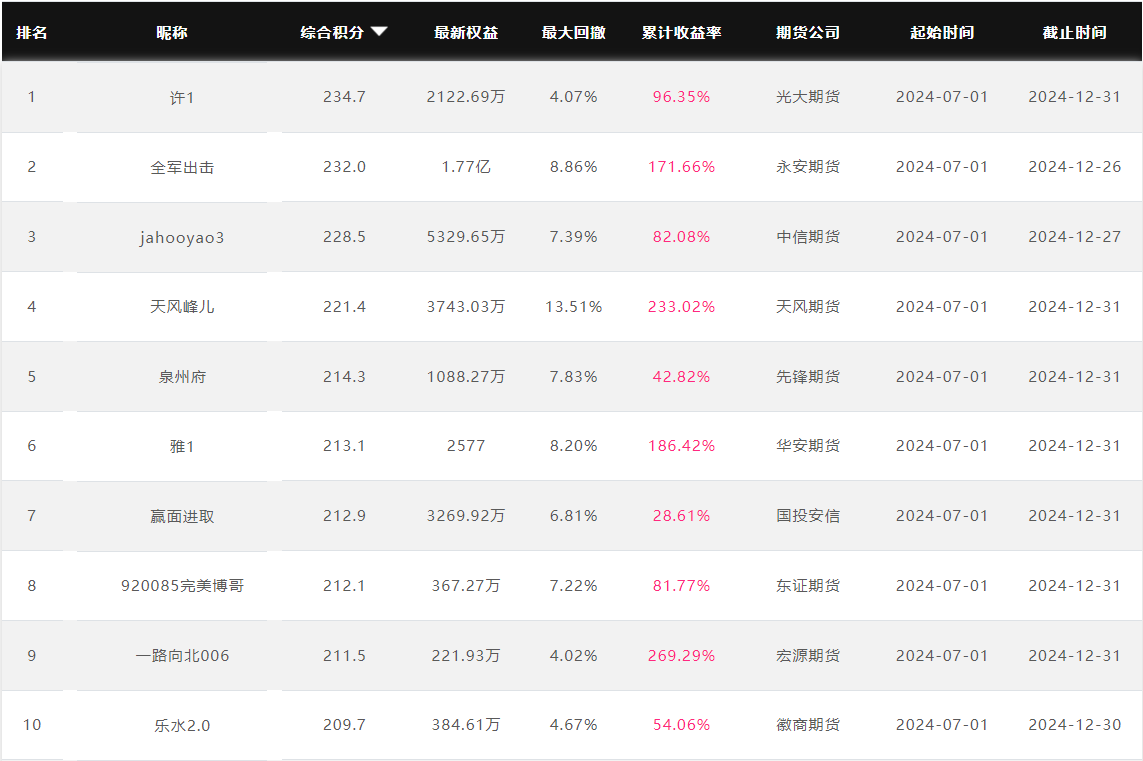Click score value 209.7
The width and height of the screenshot is (1143, 761).
coord(344,725)
